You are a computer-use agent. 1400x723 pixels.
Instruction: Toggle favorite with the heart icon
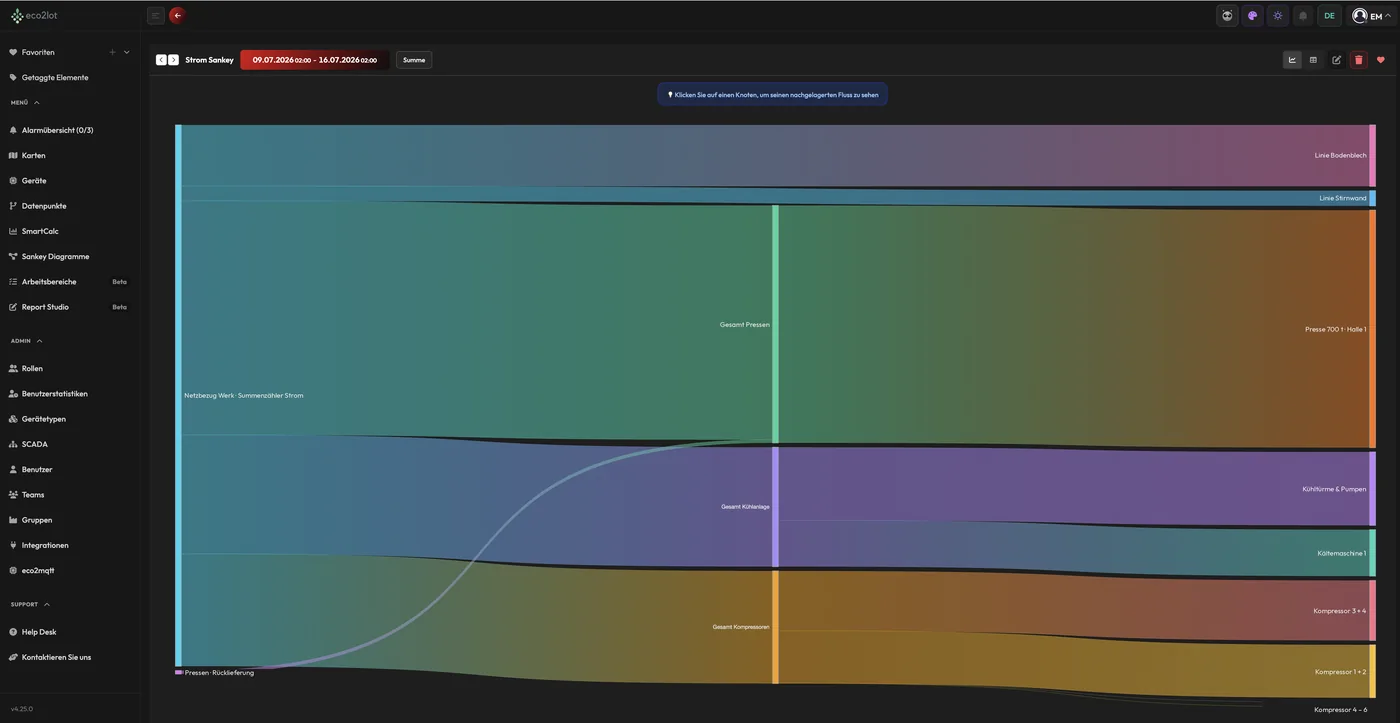point(1381,60)
